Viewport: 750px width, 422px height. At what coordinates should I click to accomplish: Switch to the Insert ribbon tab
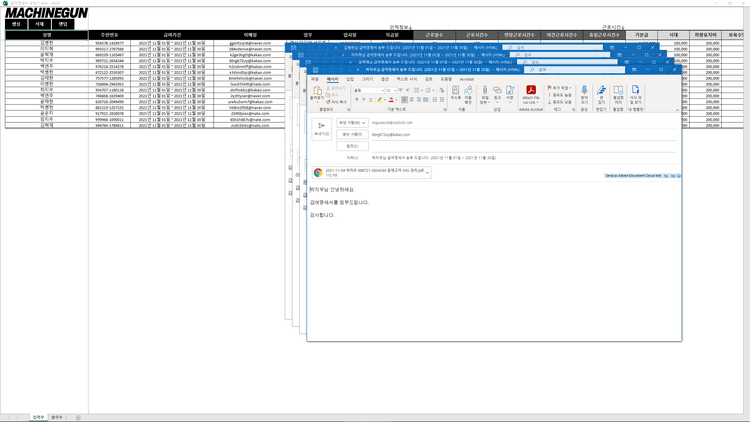click(x=350, y=79)
